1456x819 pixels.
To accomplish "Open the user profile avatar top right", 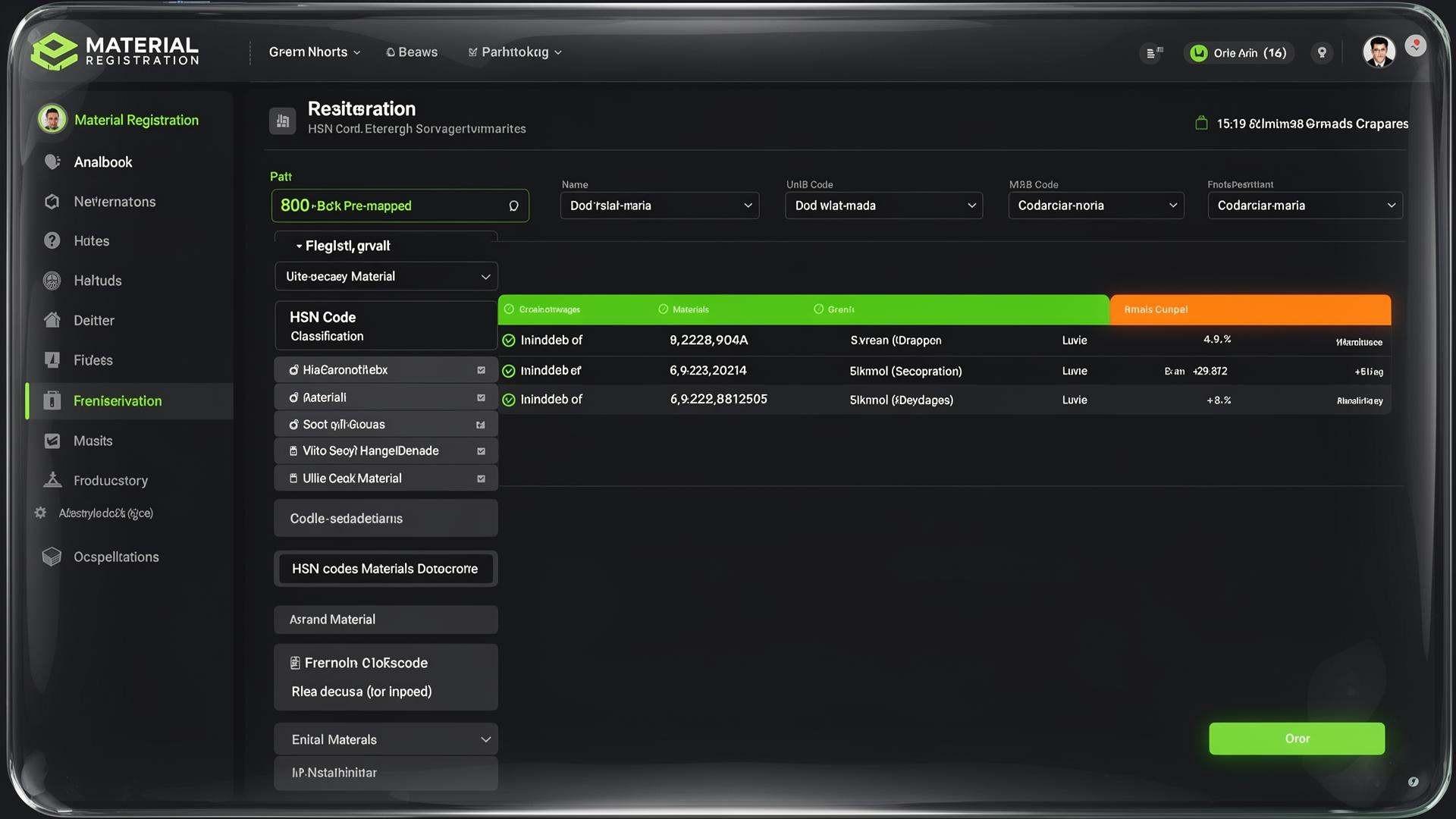I will (1378, 52).
